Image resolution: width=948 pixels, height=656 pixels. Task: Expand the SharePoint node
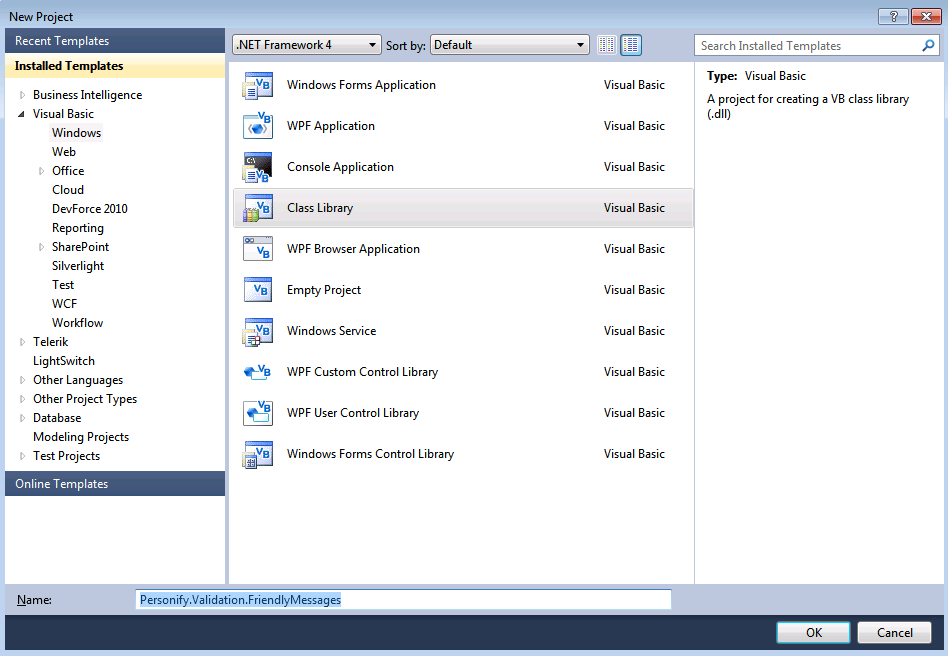[x=41, y=247]
